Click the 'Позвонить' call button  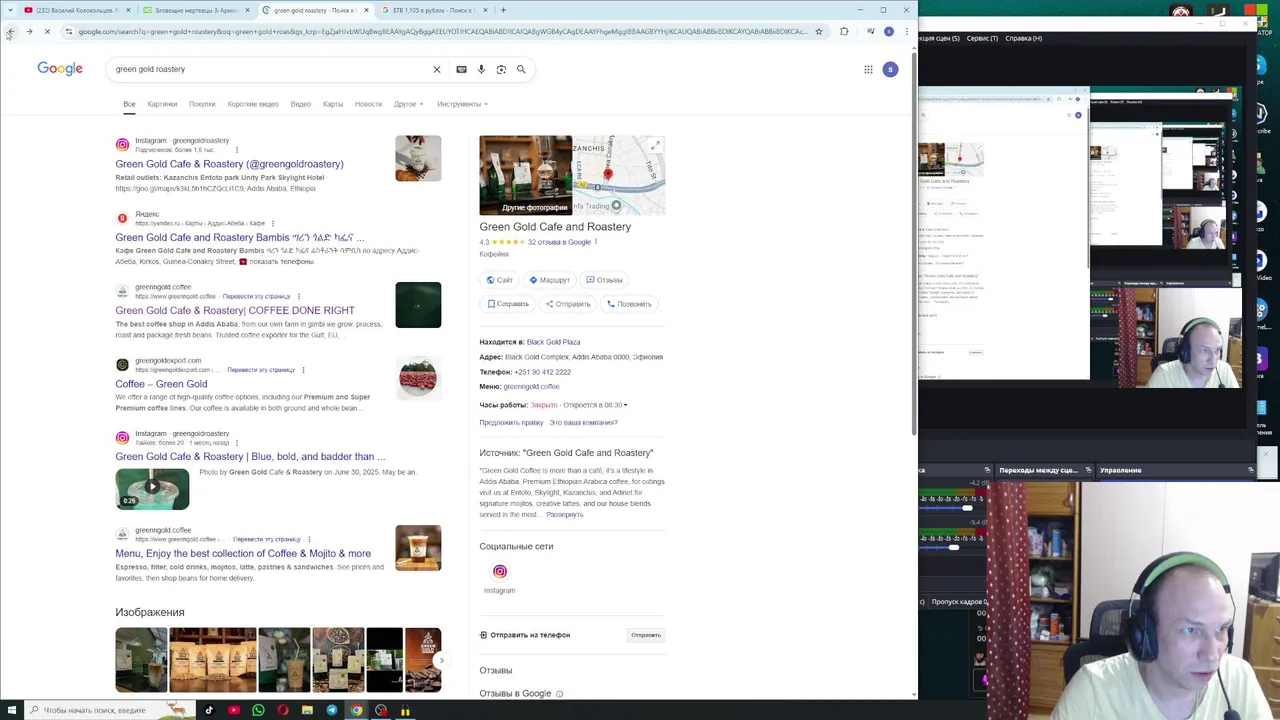629,304
